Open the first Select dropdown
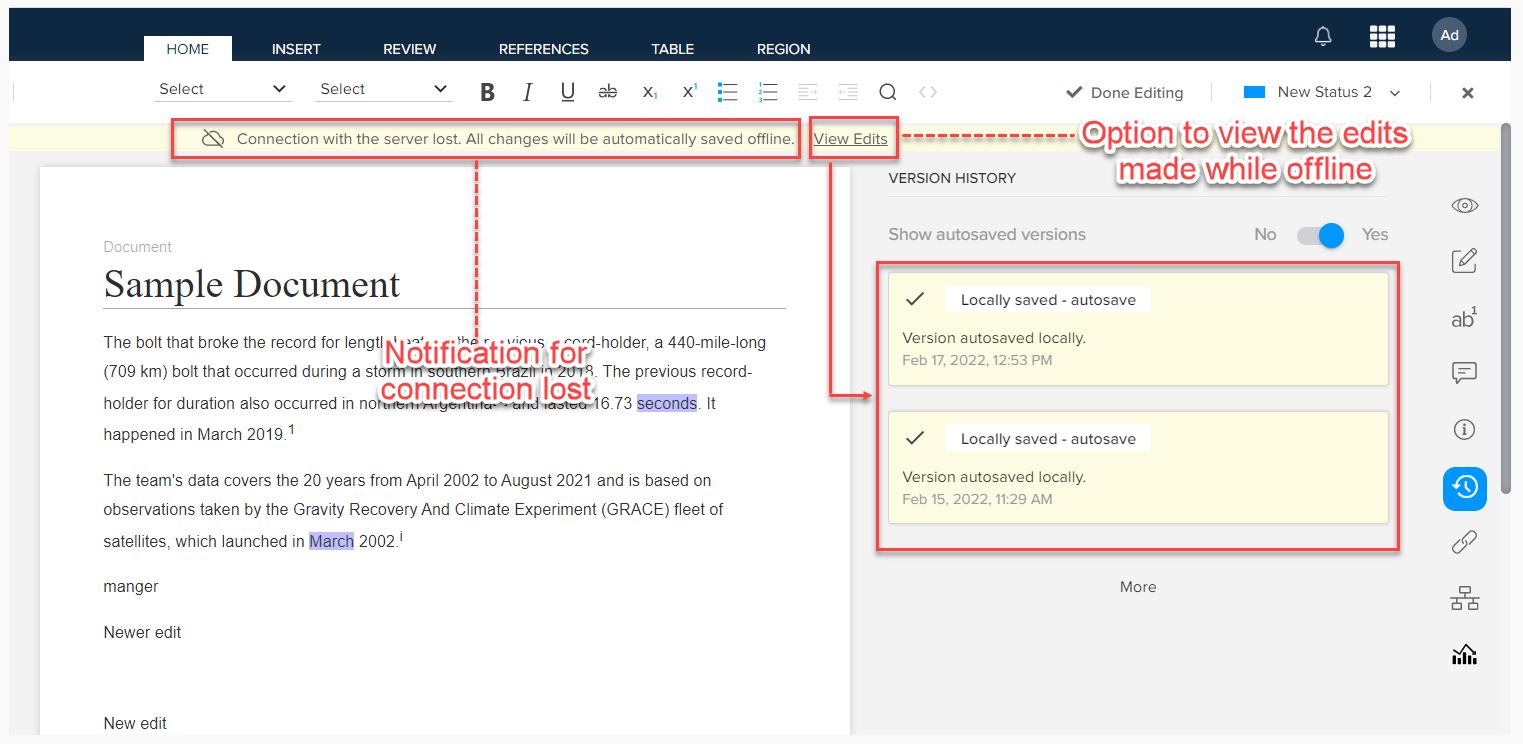Screen dimensions: 1523x744 point(224,89)
